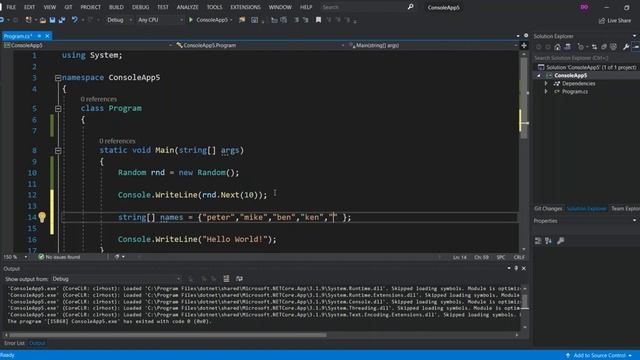This screenshot has height=360, width=640.
Task: Open the Debug configuration dropdown
Action: click(x=120, y=20)
